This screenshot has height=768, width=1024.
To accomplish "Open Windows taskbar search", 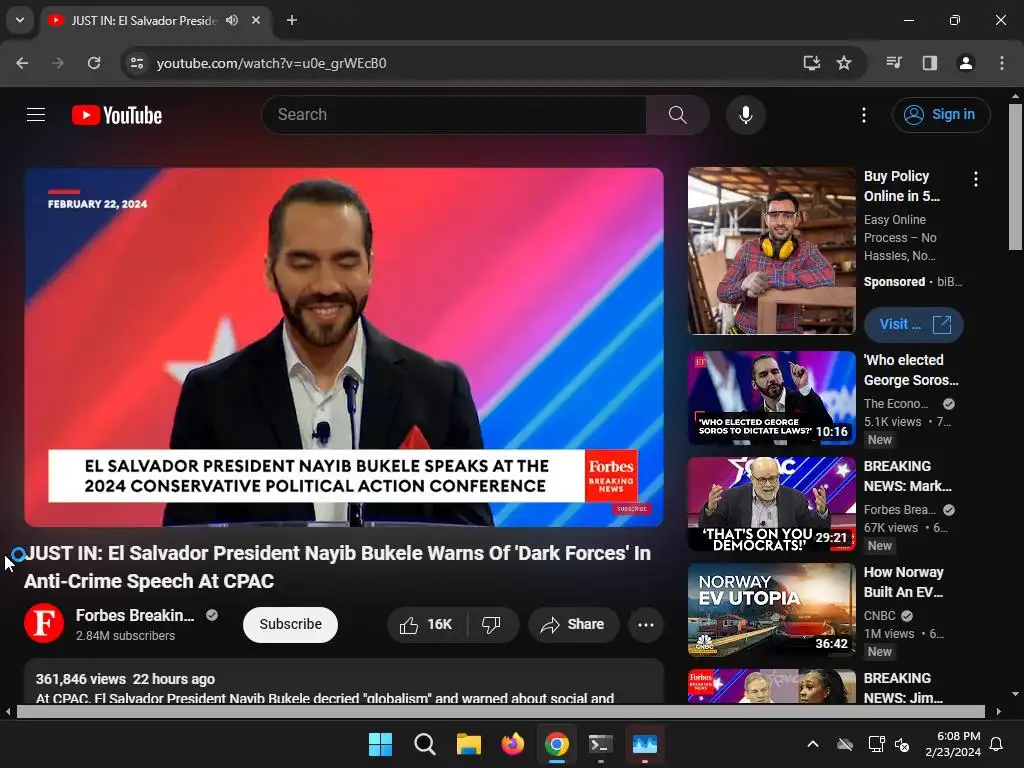I will [x=424, y=744].
